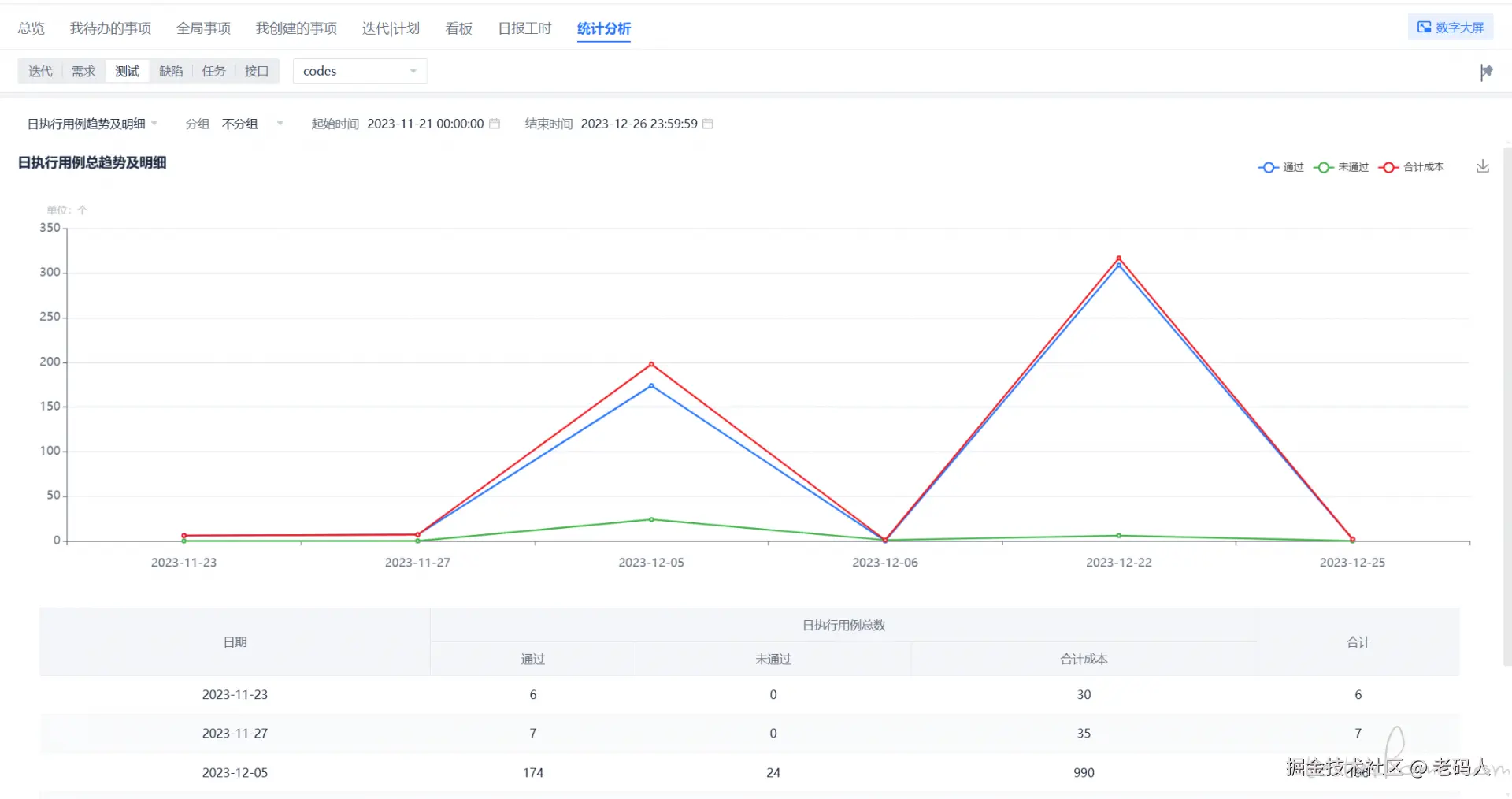Select the 缺陷 segment button
This screenshot has width=1512, height=799.
click(171, 71)
